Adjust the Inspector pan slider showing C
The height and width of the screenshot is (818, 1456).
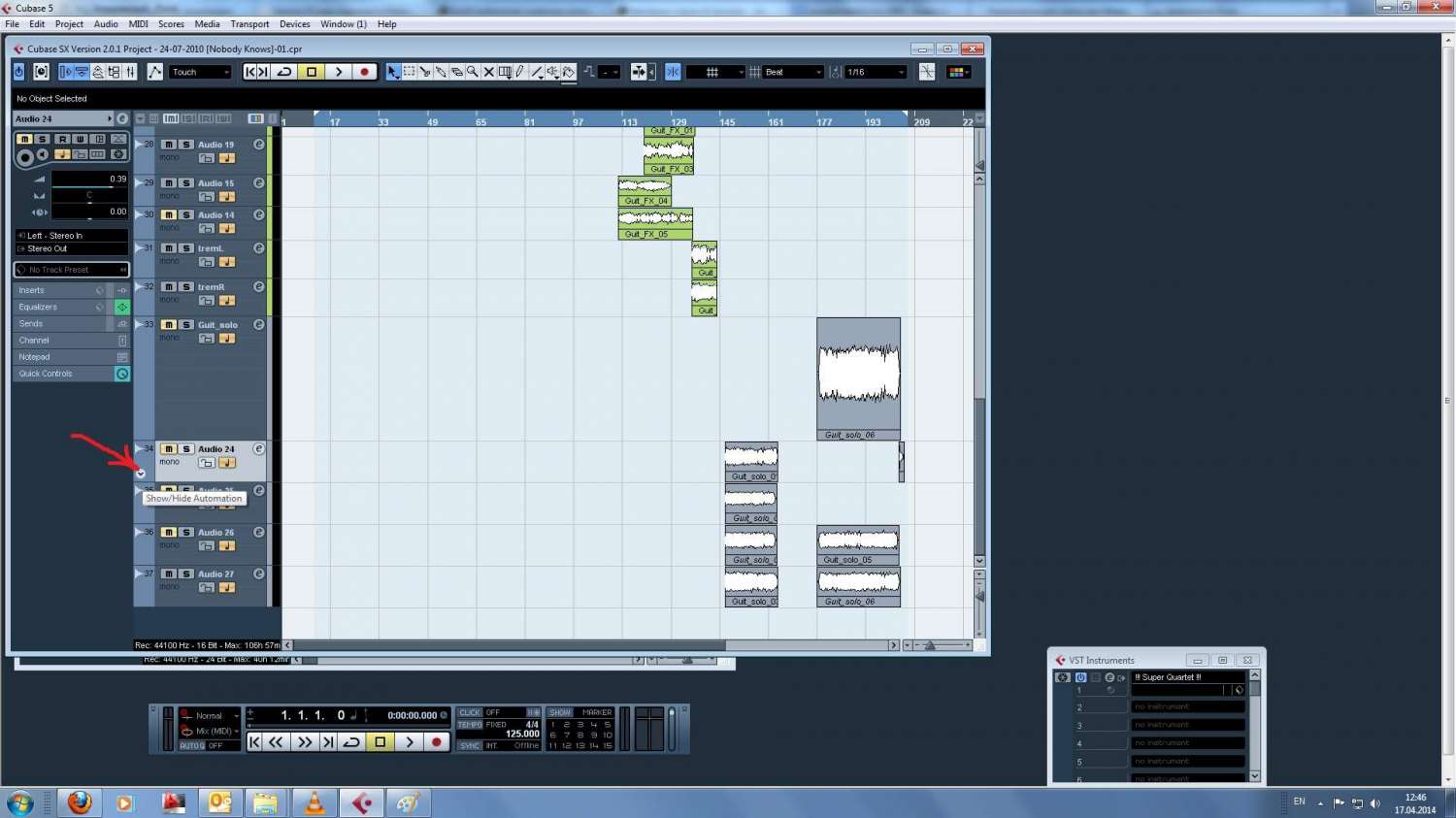89,196
